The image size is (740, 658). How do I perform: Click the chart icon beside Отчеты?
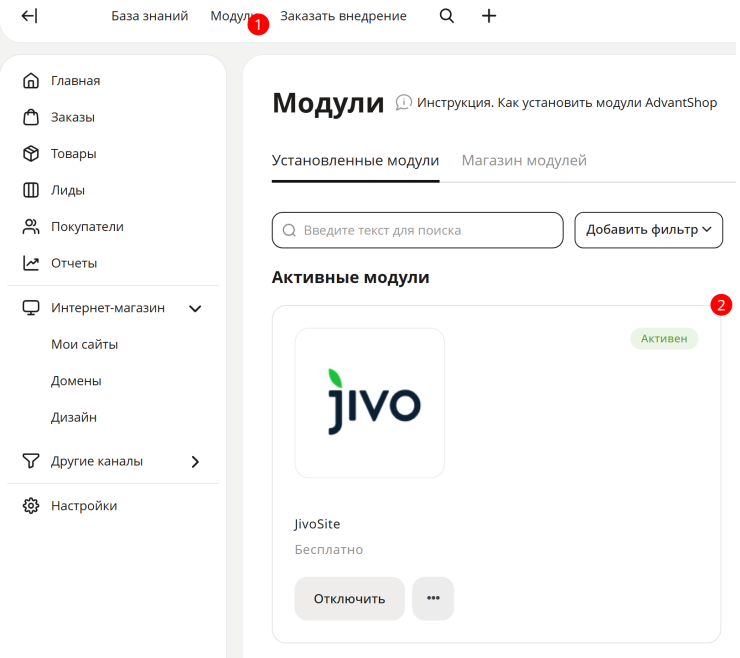click(31, 263)
